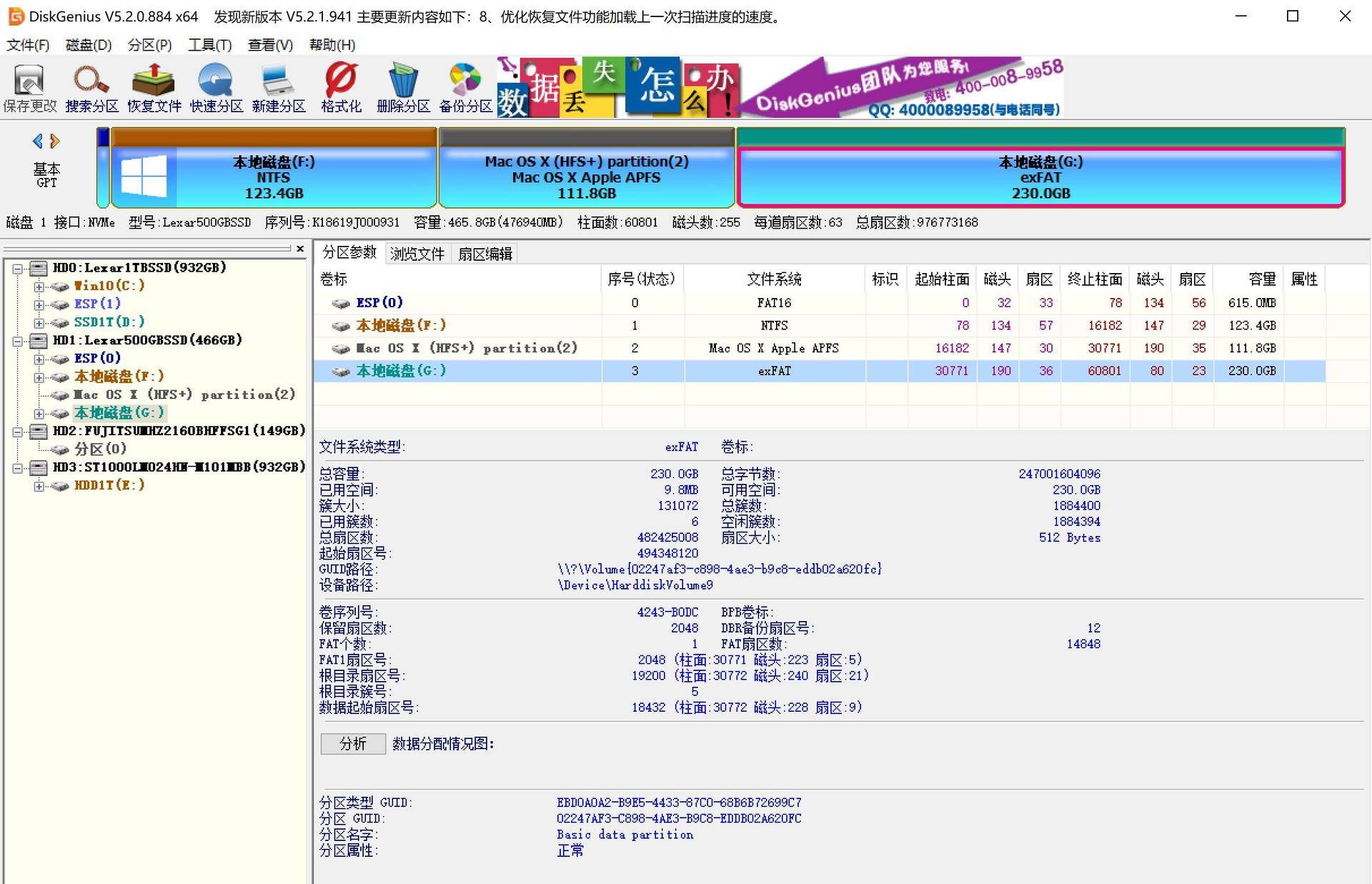Select the NTFS 本地磁盘(F:) partition block
Screen dimensions: 1372x884
point(273,177)
